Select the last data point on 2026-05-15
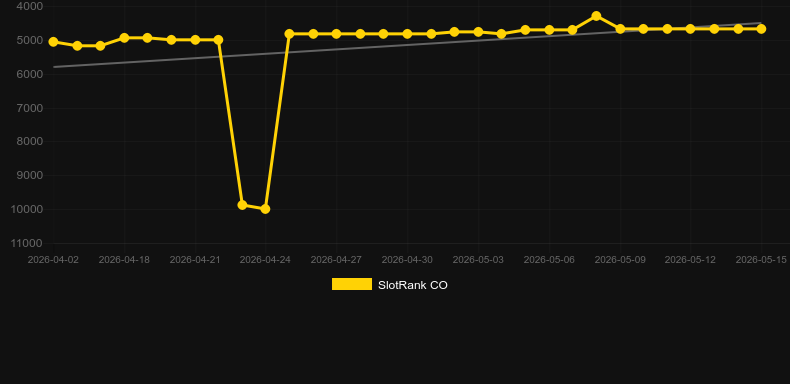The width and height of the screenshot is (790, 384). click(x=761, y=29)
